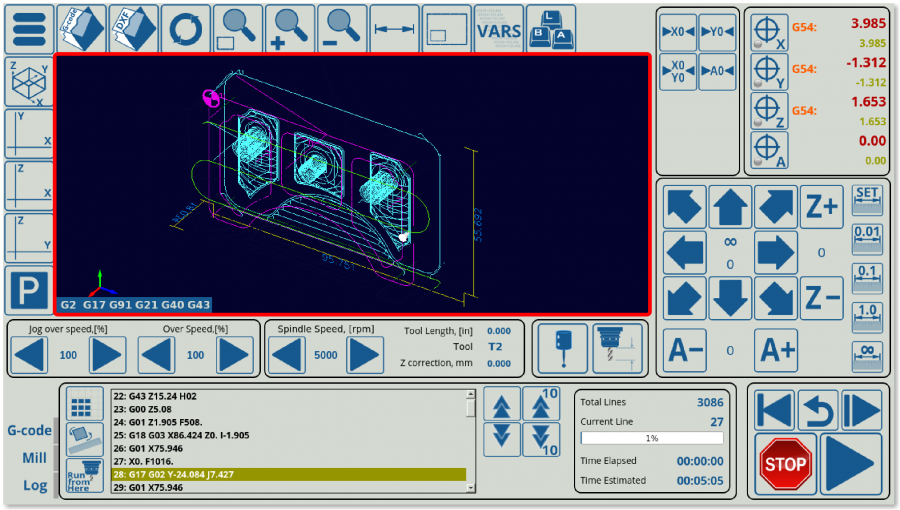Viewport: 900px width, 510px height.
Task: Switch to the Z-X plane view
Action: pyautogui.click(x=29, y=186)
